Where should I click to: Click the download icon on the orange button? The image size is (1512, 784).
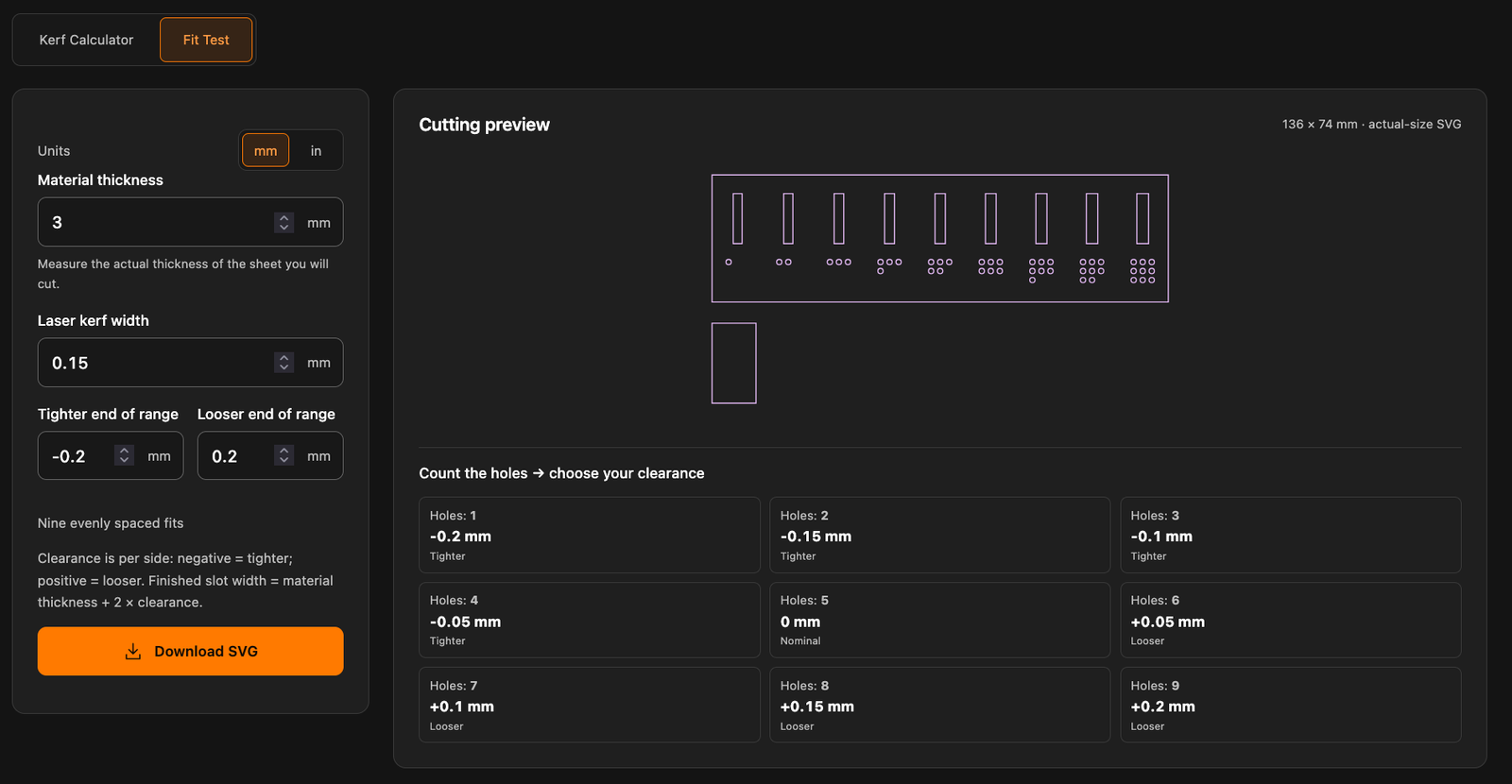[133, 651]
